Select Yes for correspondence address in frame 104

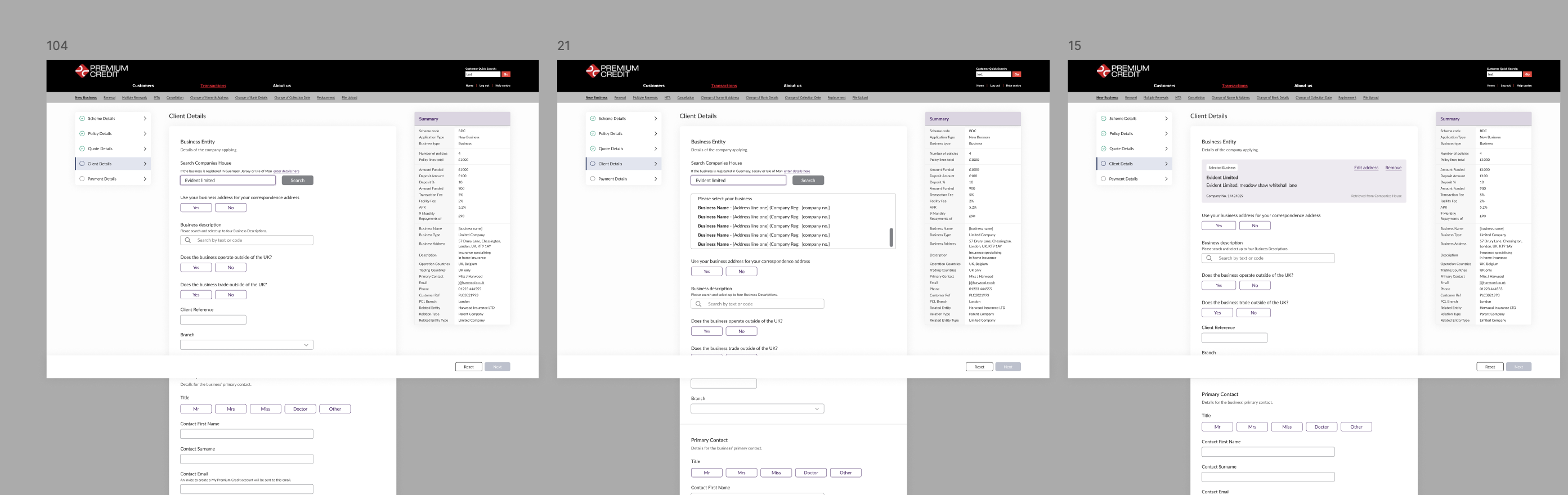[x=196, y=208]
